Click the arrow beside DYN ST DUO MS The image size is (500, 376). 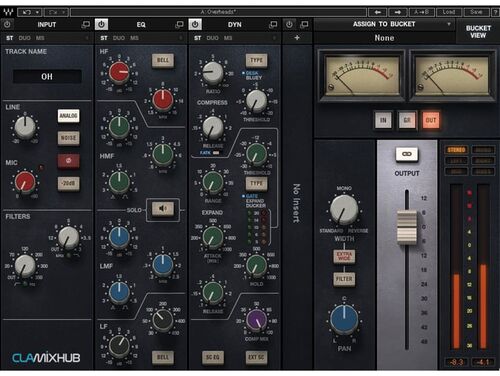274,38
